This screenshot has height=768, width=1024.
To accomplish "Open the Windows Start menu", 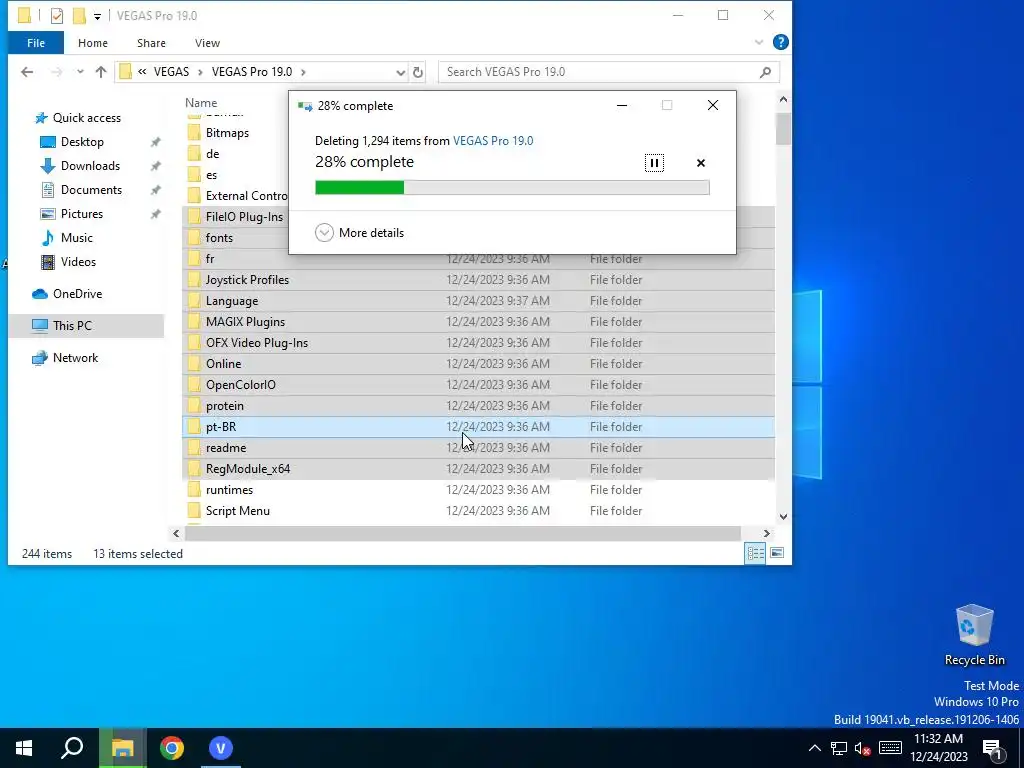I will coord(24,748).
